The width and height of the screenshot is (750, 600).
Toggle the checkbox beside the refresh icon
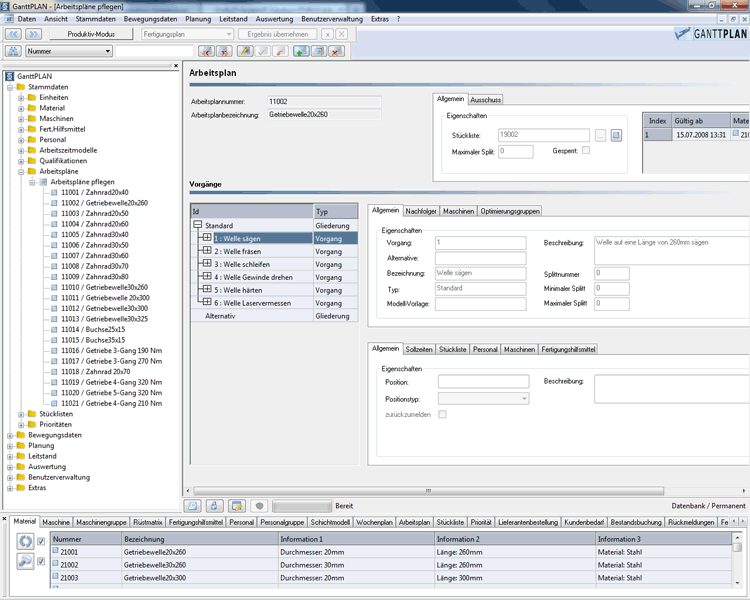(41, 541)
